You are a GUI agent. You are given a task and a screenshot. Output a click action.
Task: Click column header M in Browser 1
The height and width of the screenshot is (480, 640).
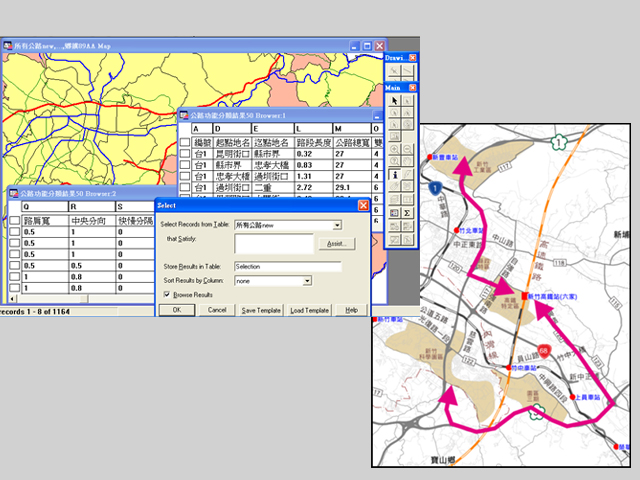[x=351, y=129]
